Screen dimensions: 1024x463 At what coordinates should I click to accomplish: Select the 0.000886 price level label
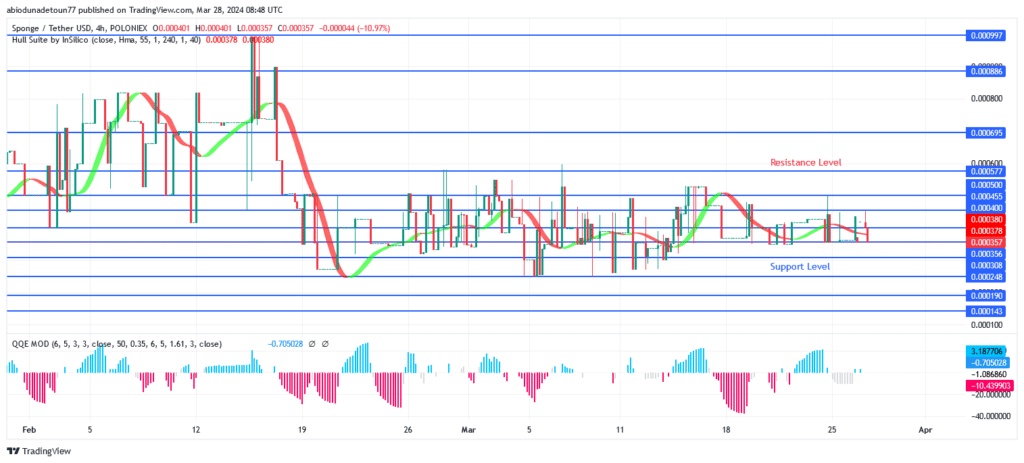(x=984, y=71)
